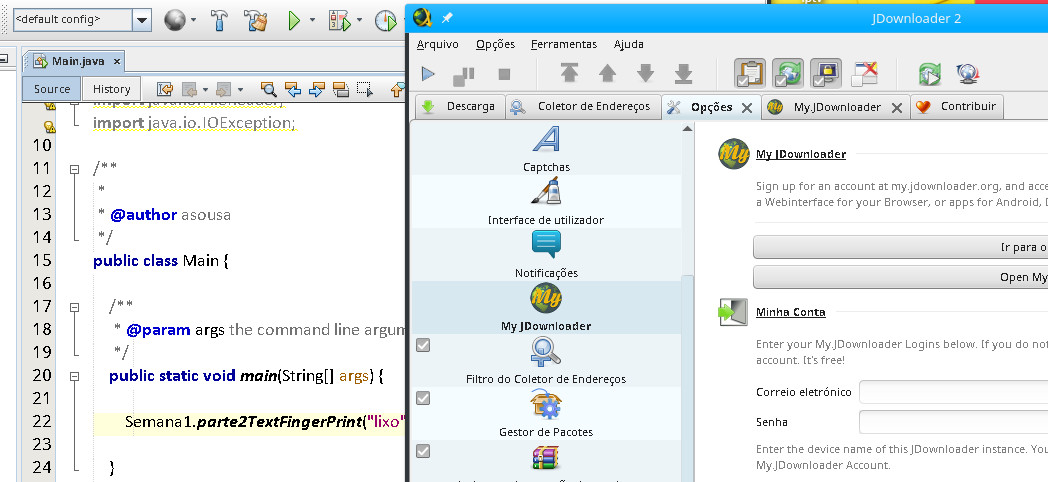Toggle Filtro do Coletor de Endereços checkbox

coord(422,345)
